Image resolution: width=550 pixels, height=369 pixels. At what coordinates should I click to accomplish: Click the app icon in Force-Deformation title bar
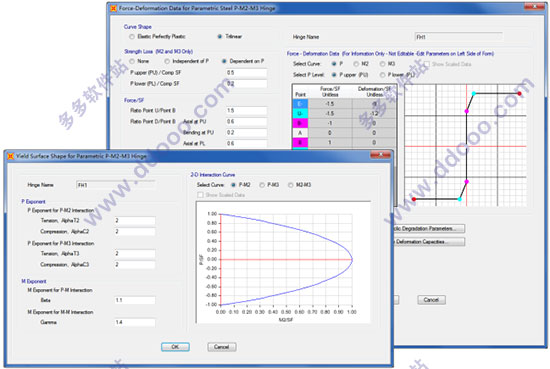[113, 8]
